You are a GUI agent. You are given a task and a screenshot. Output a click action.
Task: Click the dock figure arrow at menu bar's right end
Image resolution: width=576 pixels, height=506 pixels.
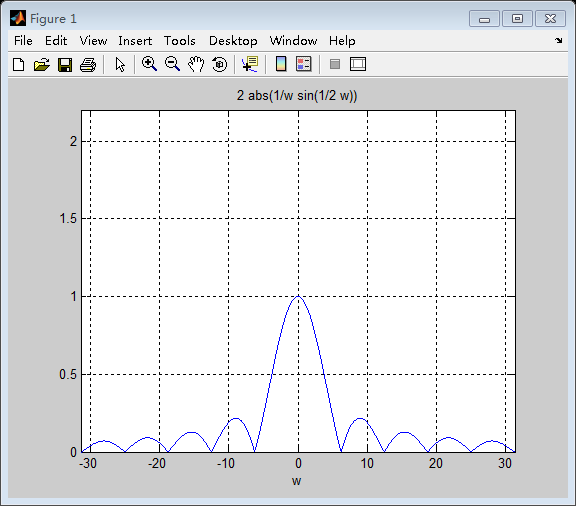click(558, 40)
